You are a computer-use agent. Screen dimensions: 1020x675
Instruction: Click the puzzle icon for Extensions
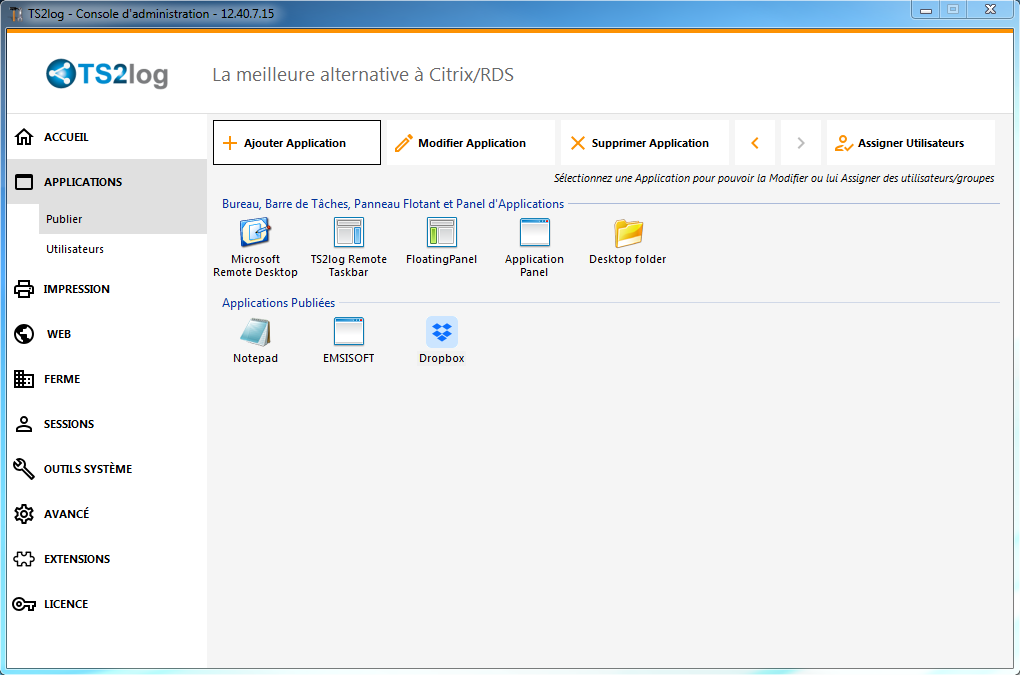[24, 559]
